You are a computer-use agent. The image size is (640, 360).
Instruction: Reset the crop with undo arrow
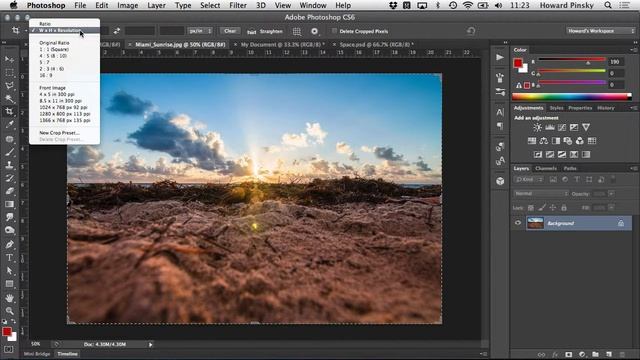pos(471,31)
